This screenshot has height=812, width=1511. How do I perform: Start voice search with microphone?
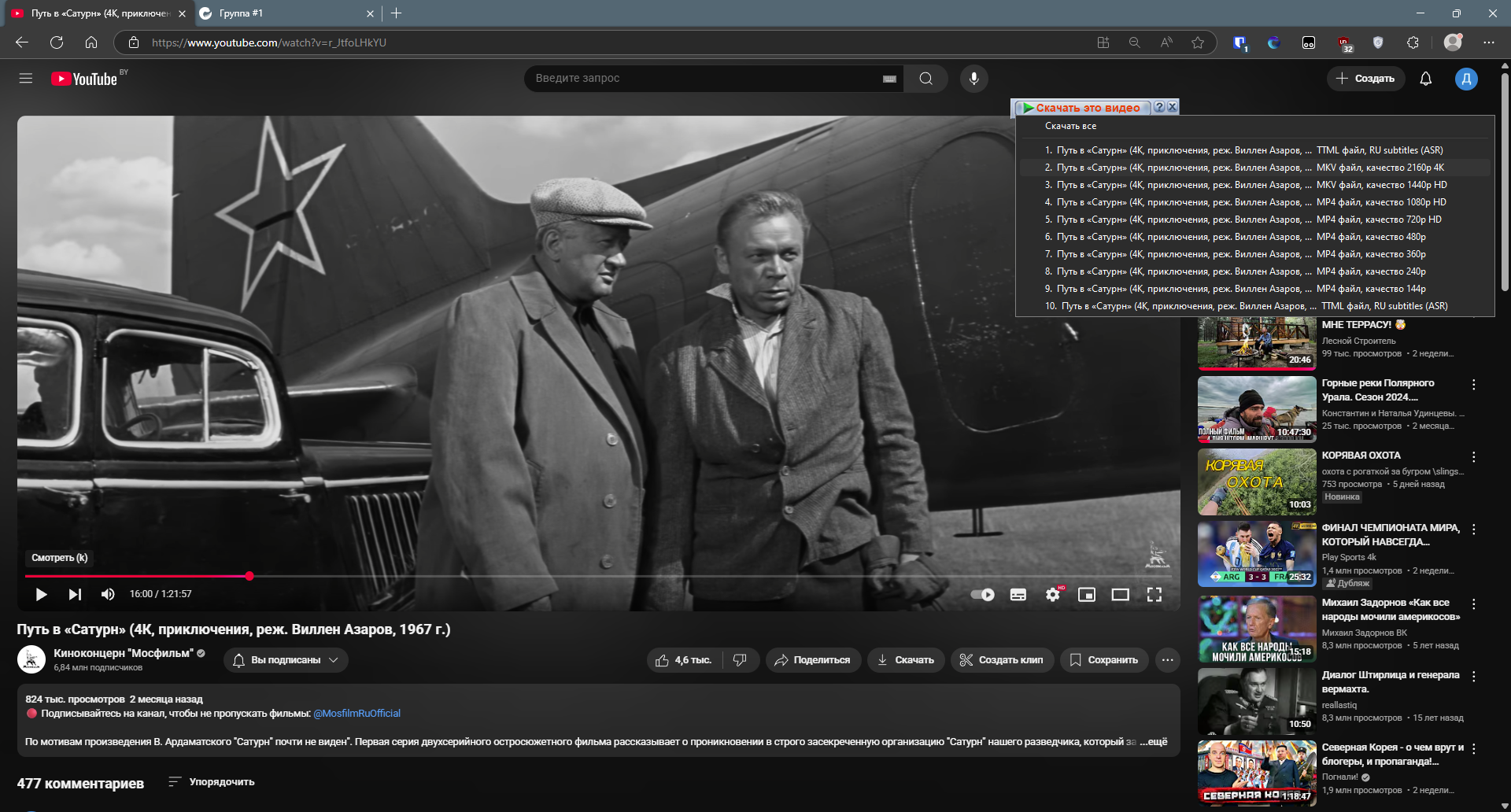pyautogui.click(x=974, y=79)
